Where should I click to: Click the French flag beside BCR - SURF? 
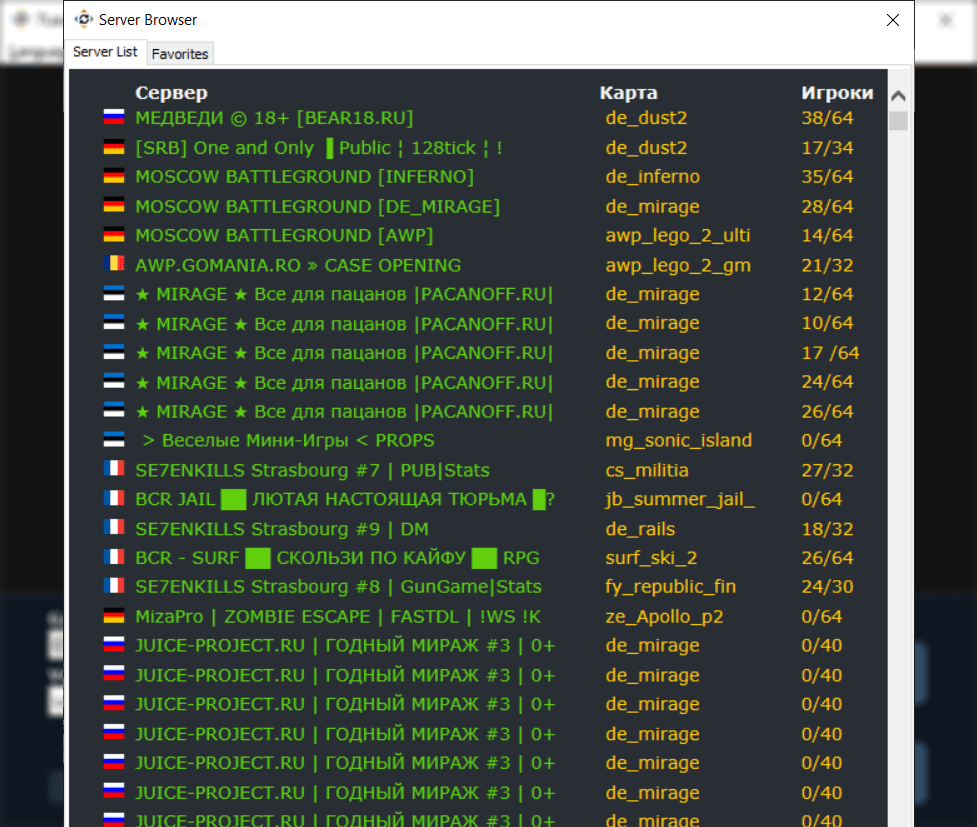114,557
